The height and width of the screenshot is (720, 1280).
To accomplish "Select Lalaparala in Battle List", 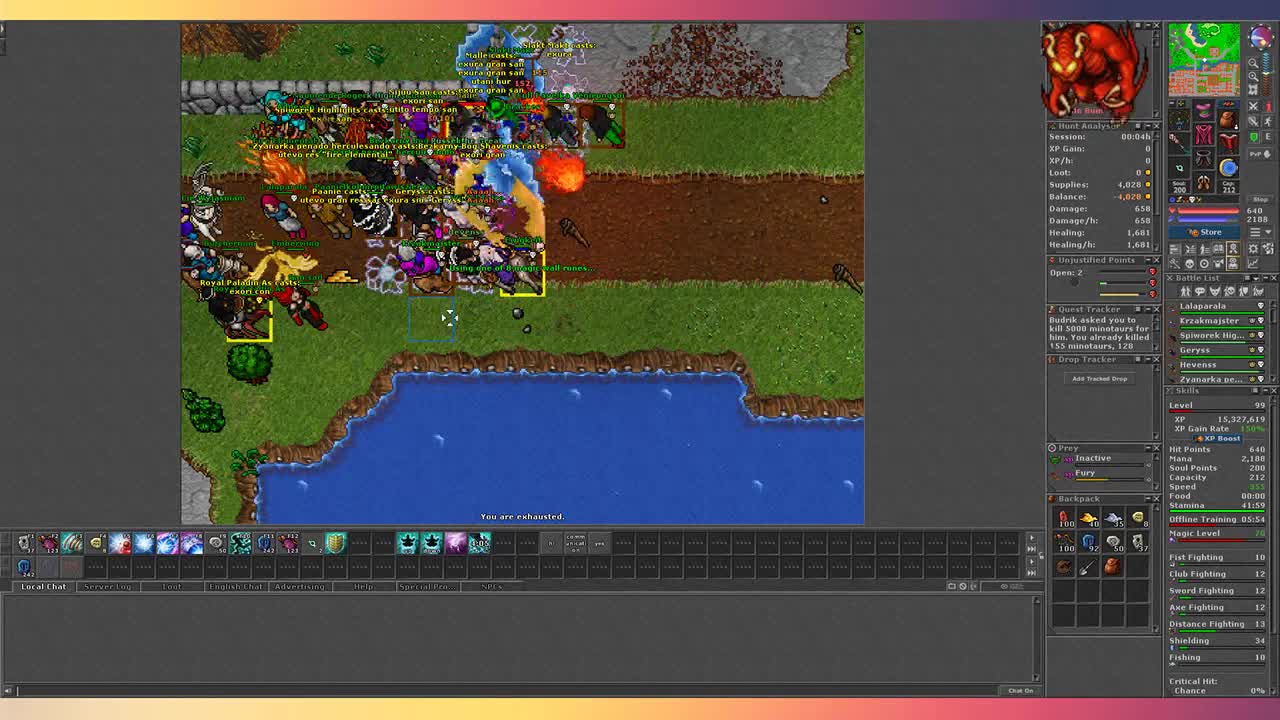I will pyautogui.click(x=1218, y=309).
